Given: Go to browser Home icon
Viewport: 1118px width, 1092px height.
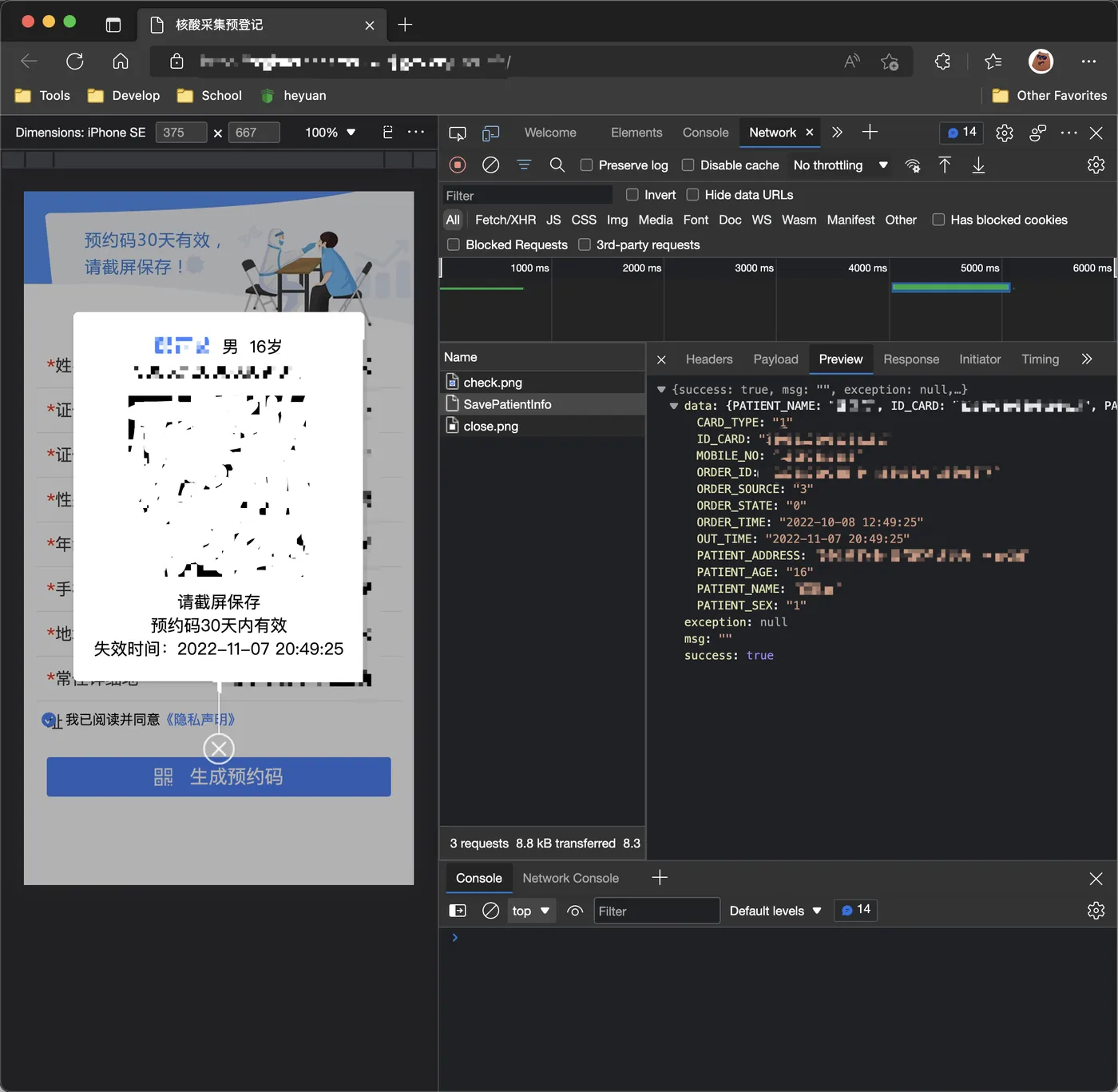Looking at the screenshot, I should point(121,62).
